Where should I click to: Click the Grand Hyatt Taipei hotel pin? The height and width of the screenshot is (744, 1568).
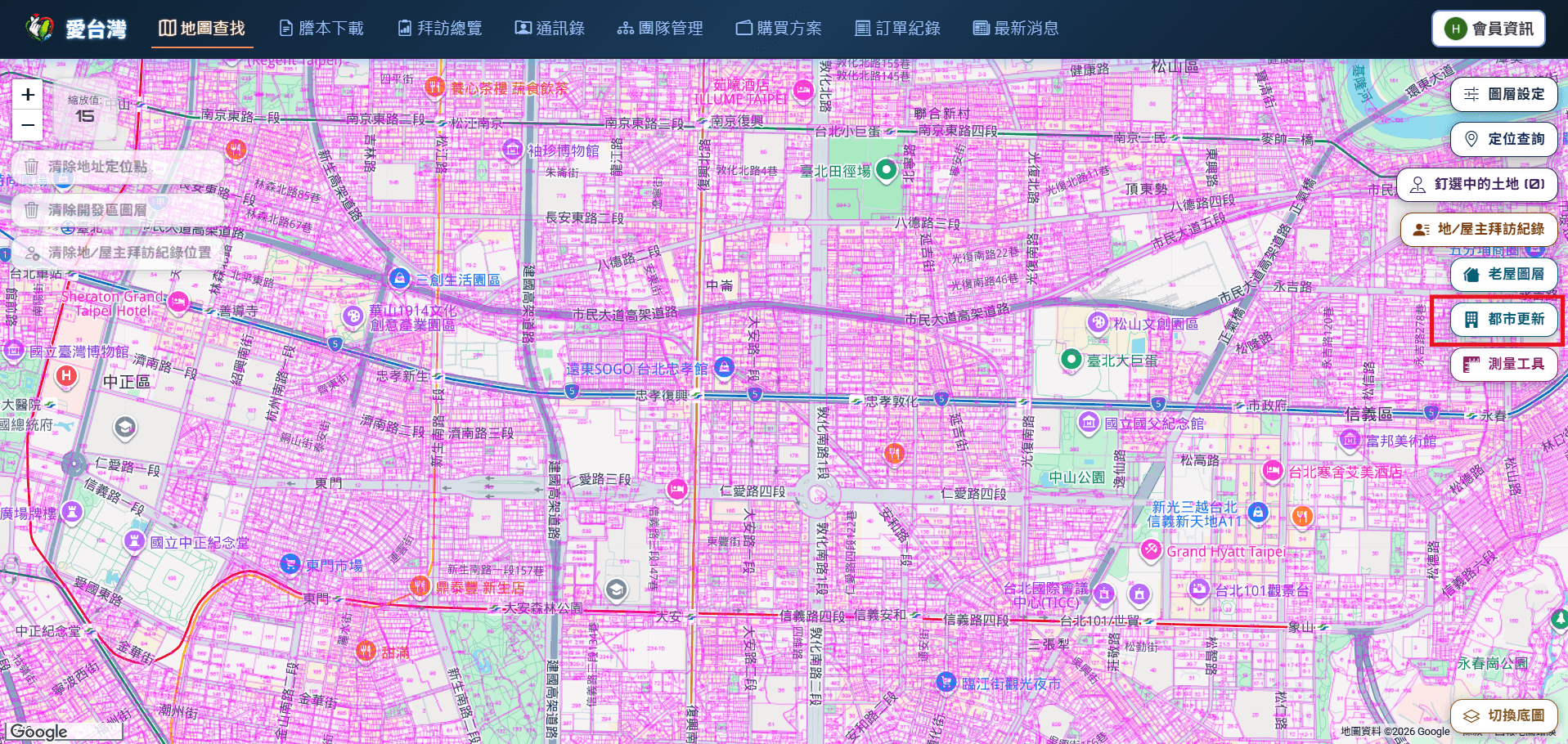point(1151,549)
